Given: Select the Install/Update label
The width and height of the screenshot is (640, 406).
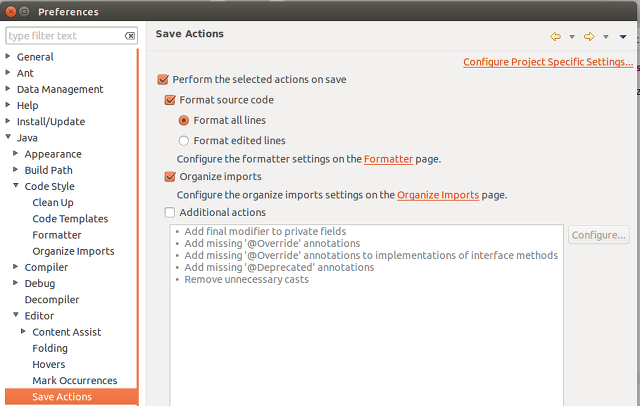Looking at the screenshot, I should pyautogui.click(x=51, y=122).
